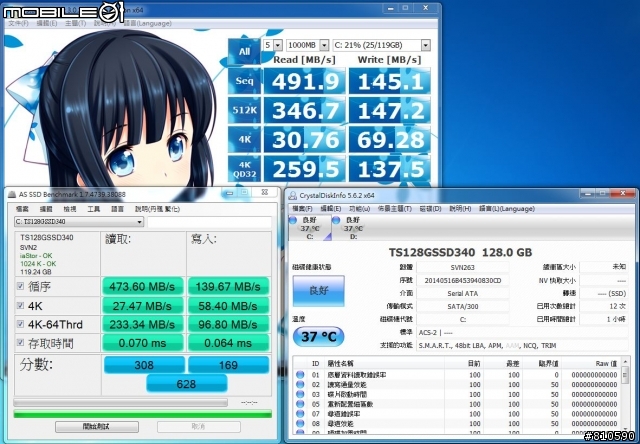
Task: Click the firmware field showing SVN263
Action: coord(462,267)
